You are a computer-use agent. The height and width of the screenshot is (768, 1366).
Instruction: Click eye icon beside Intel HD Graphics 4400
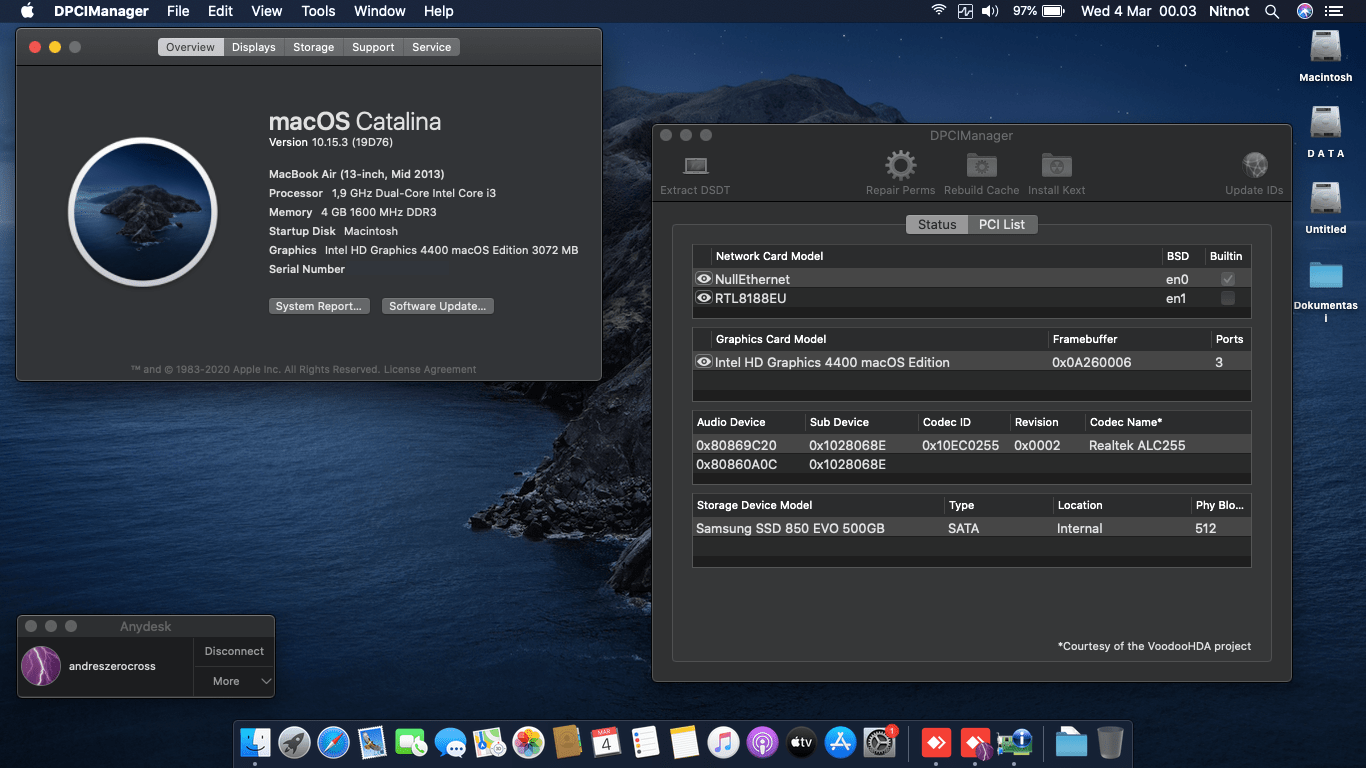pos(704,362)
